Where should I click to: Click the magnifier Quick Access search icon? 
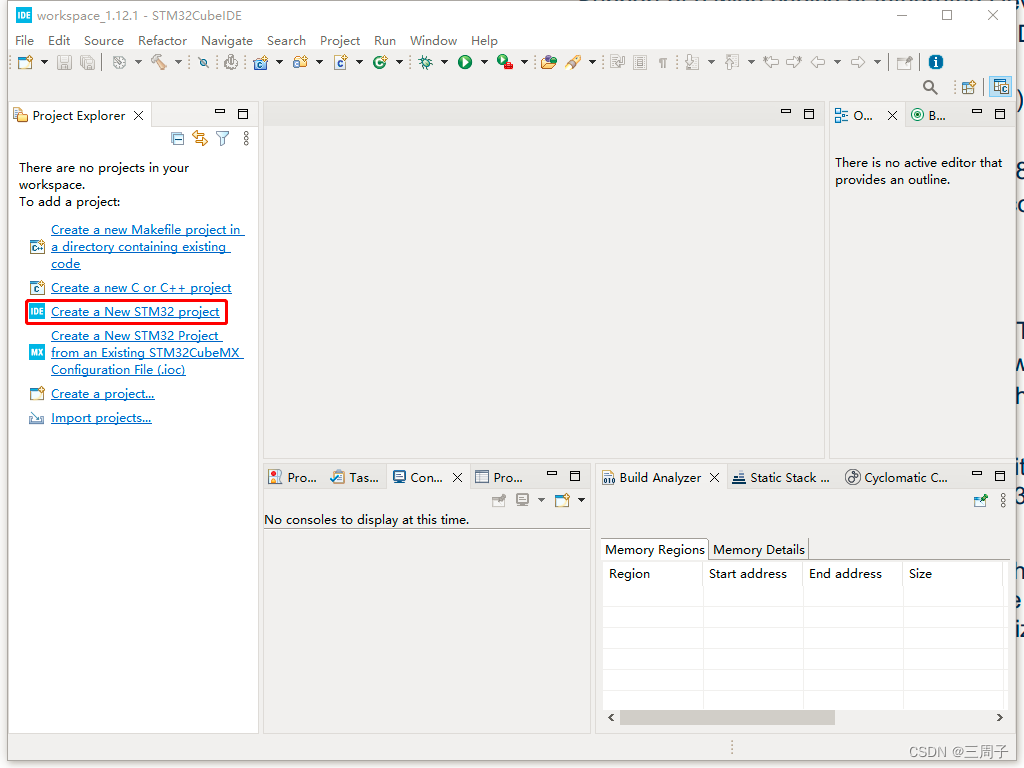click(x=930, y=87)
